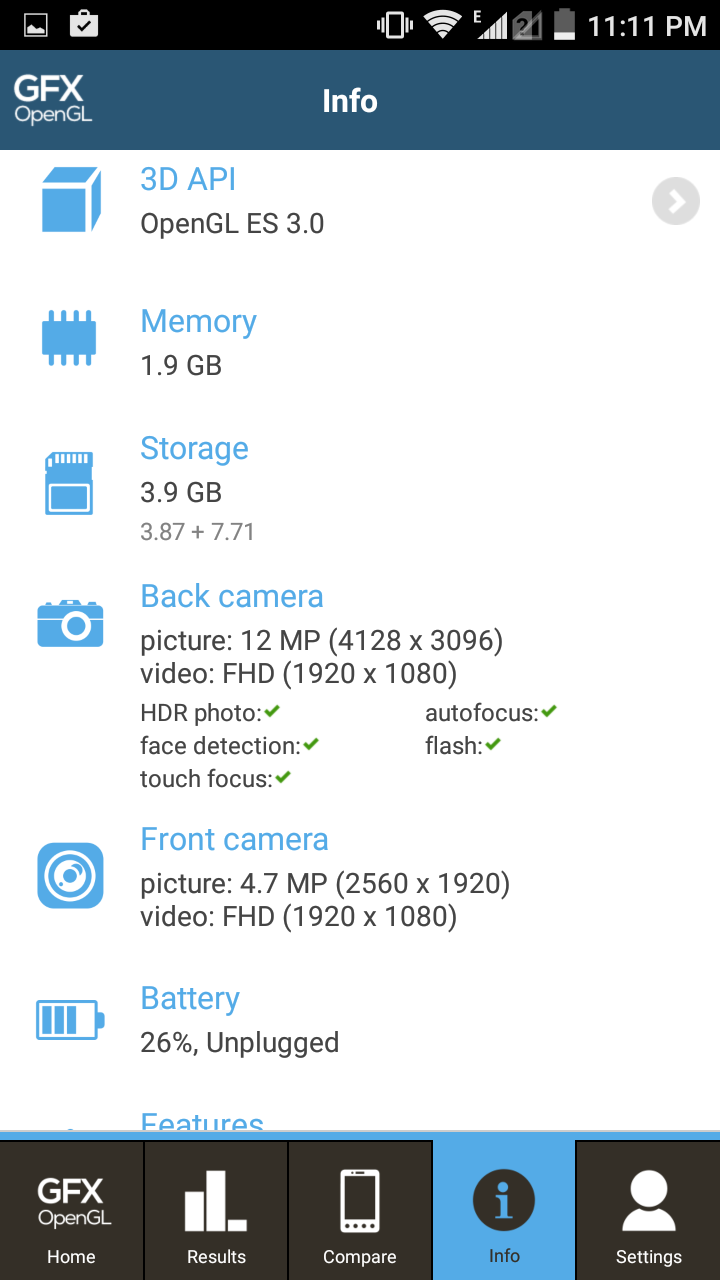Tap the Back camera icon
720x1280 pixels.
(70, 624)
